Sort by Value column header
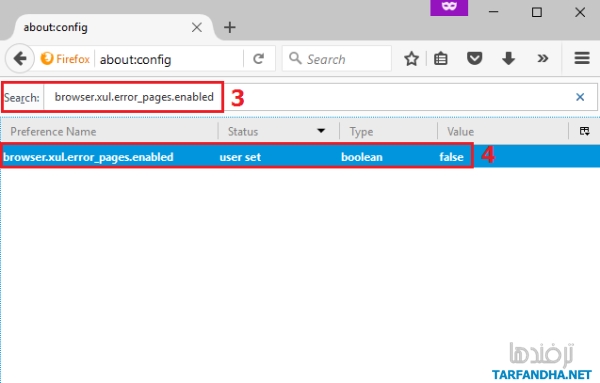The width and height of the screenshot is (600, 383). pyautogui.click(x=503, y=131)
